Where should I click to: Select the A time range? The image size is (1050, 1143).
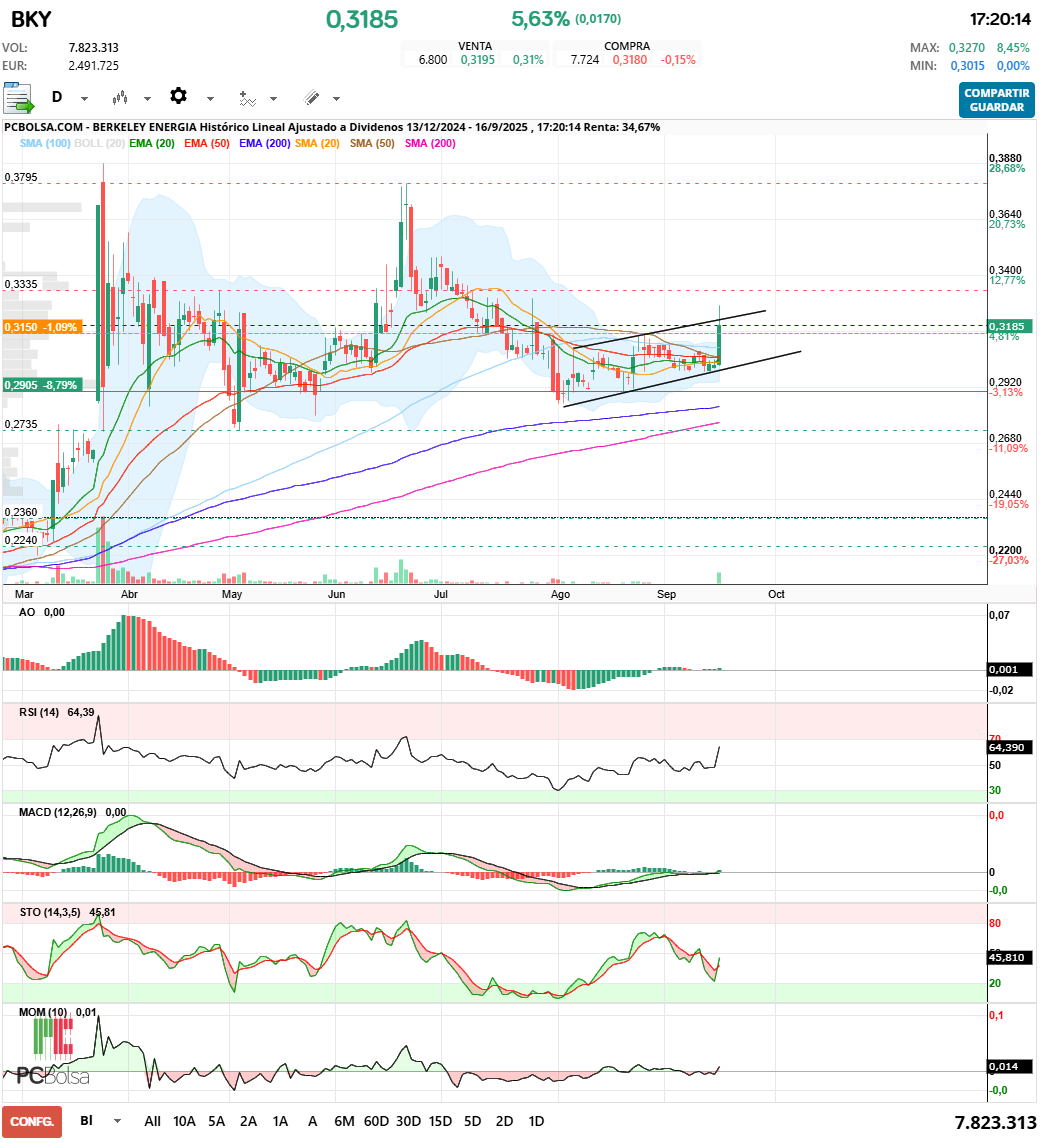point(312,1121)
